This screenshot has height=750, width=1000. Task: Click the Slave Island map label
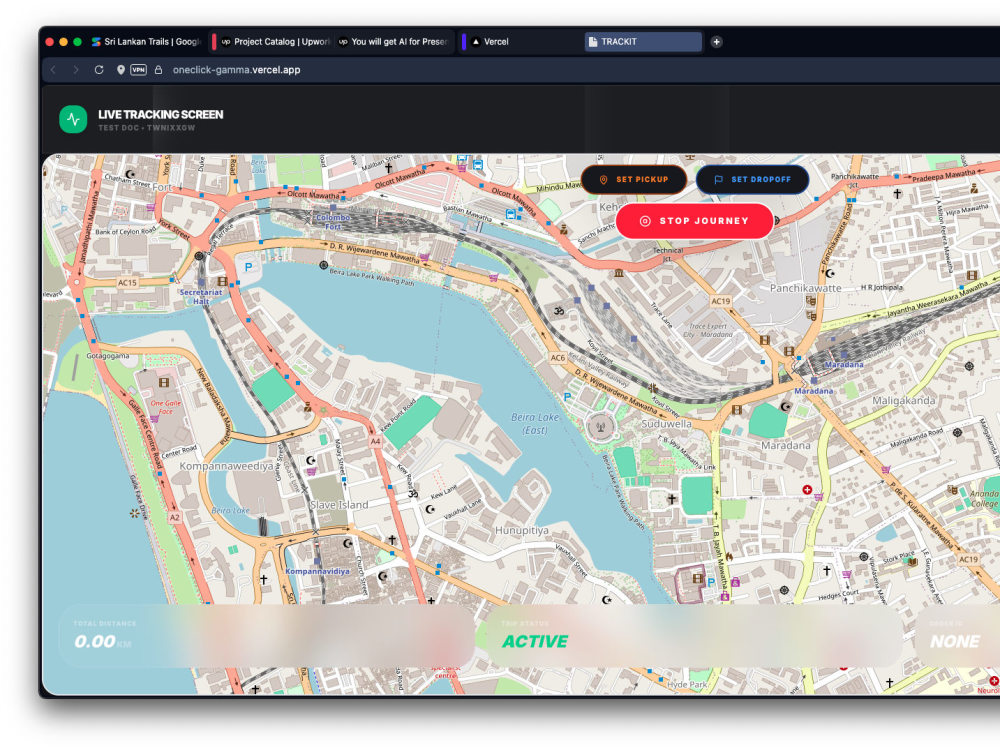(x=339, y=504)
